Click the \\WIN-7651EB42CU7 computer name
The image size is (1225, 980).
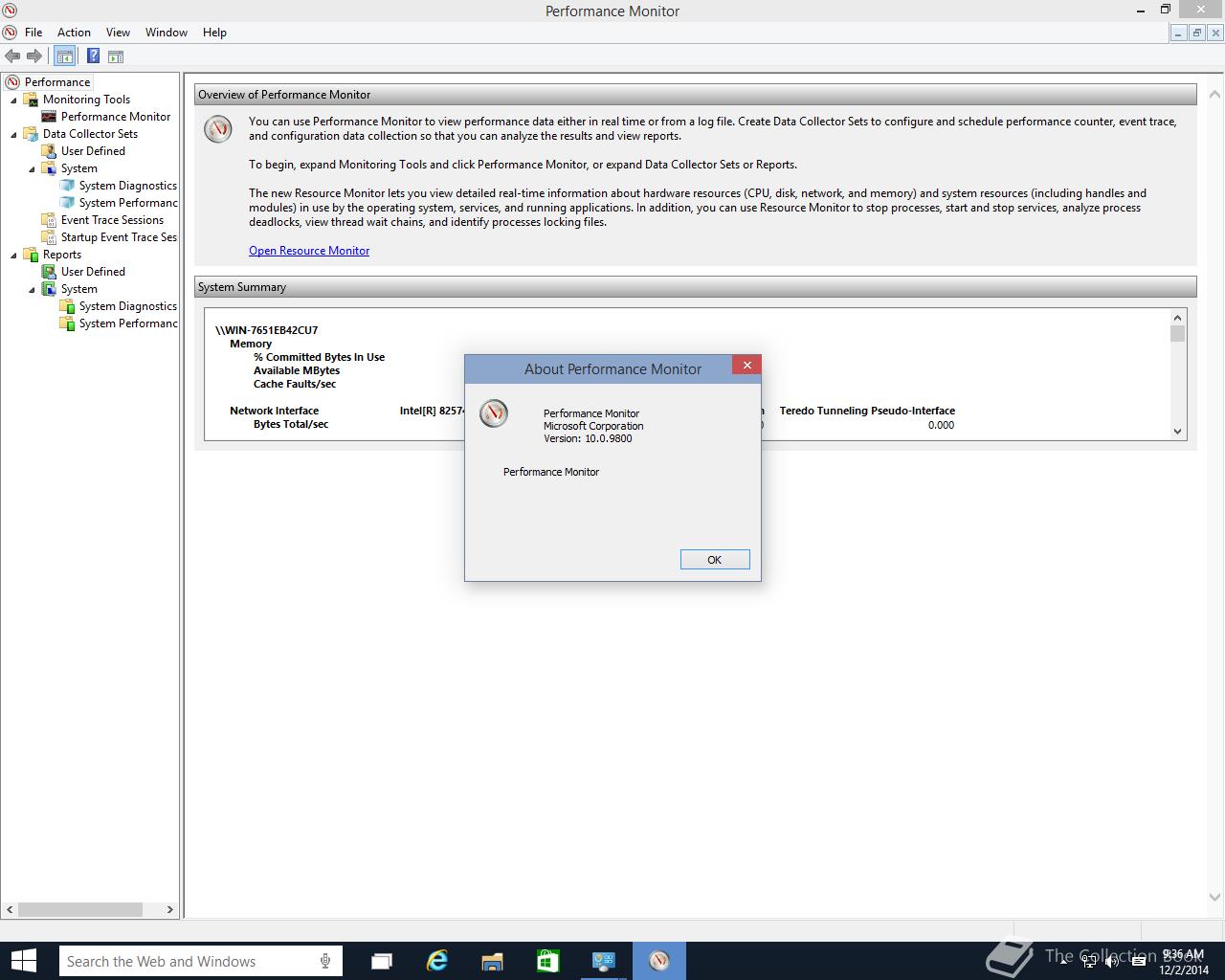[267, 330]
